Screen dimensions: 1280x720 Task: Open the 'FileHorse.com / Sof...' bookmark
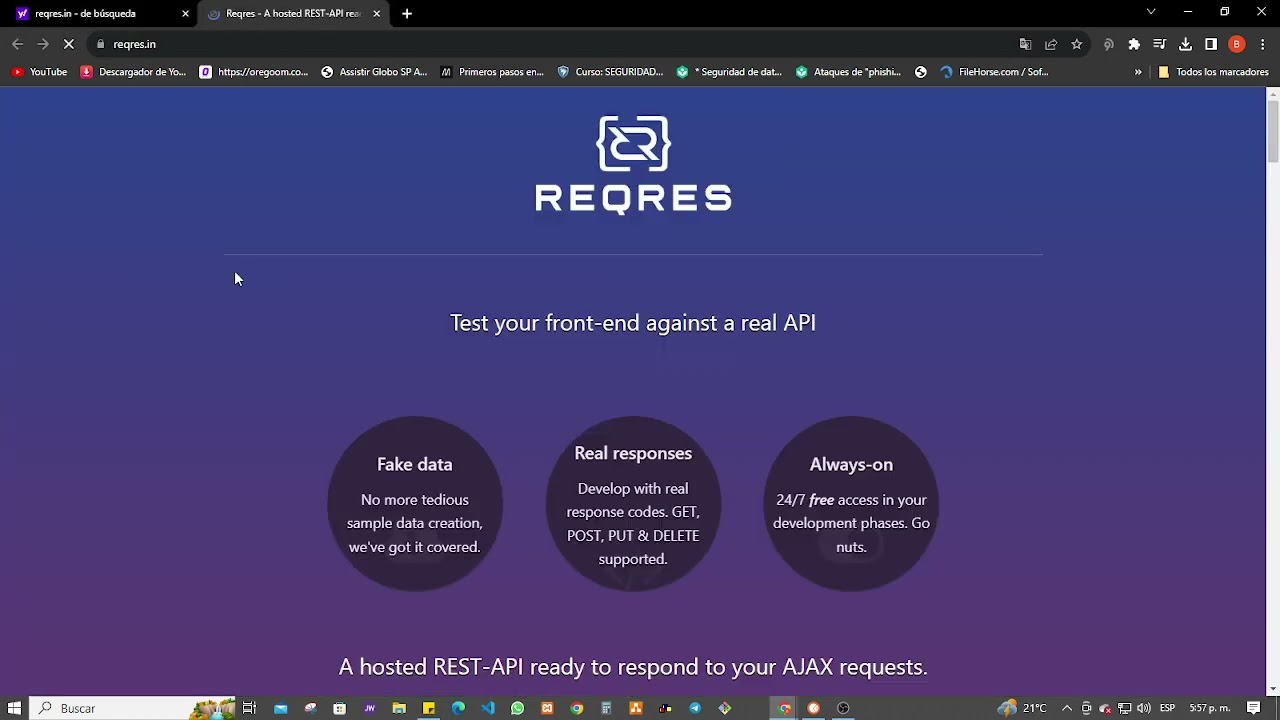point(994,72)
